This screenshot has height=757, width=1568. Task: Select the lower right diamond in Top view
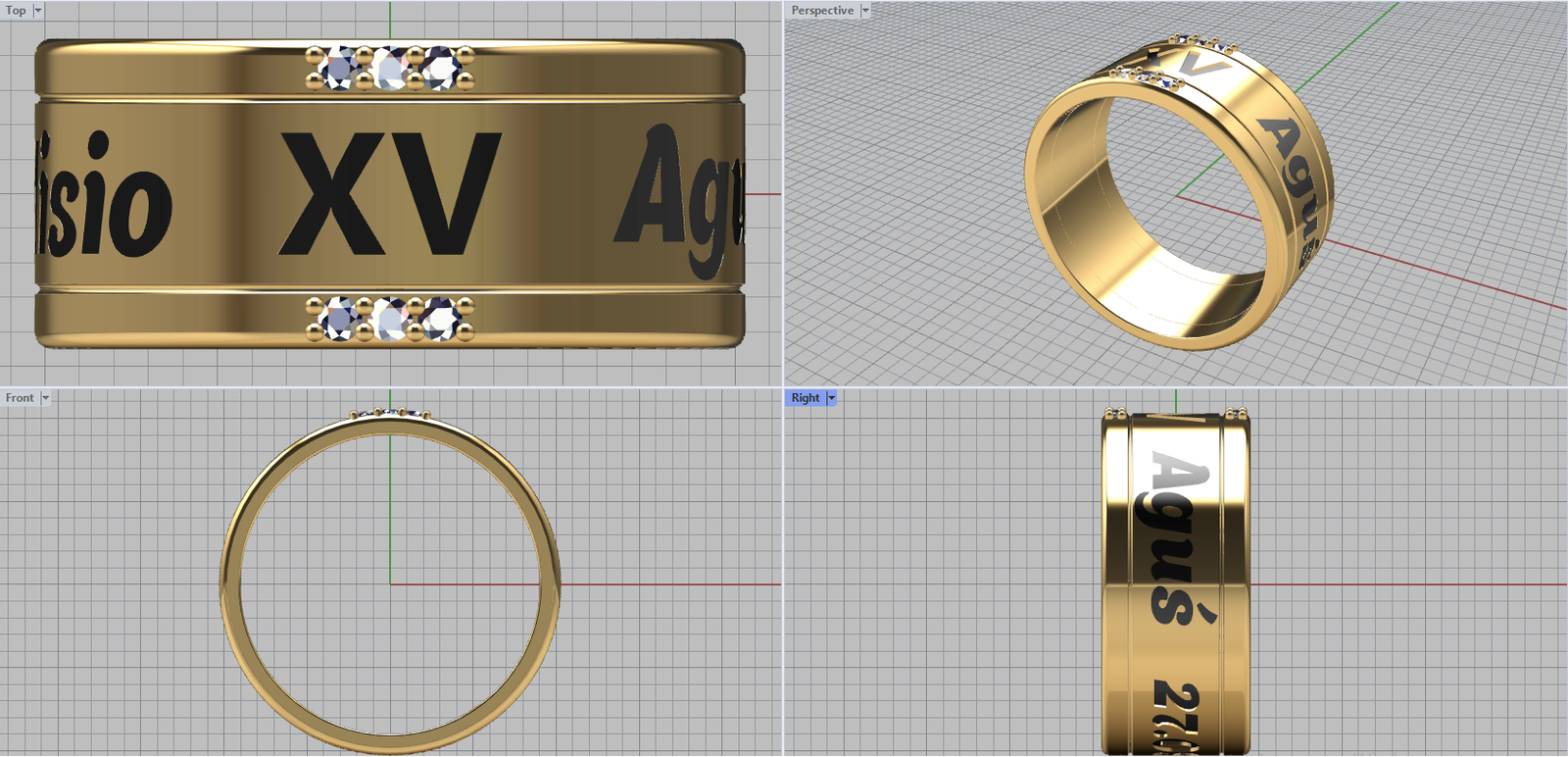pos(441,319)
